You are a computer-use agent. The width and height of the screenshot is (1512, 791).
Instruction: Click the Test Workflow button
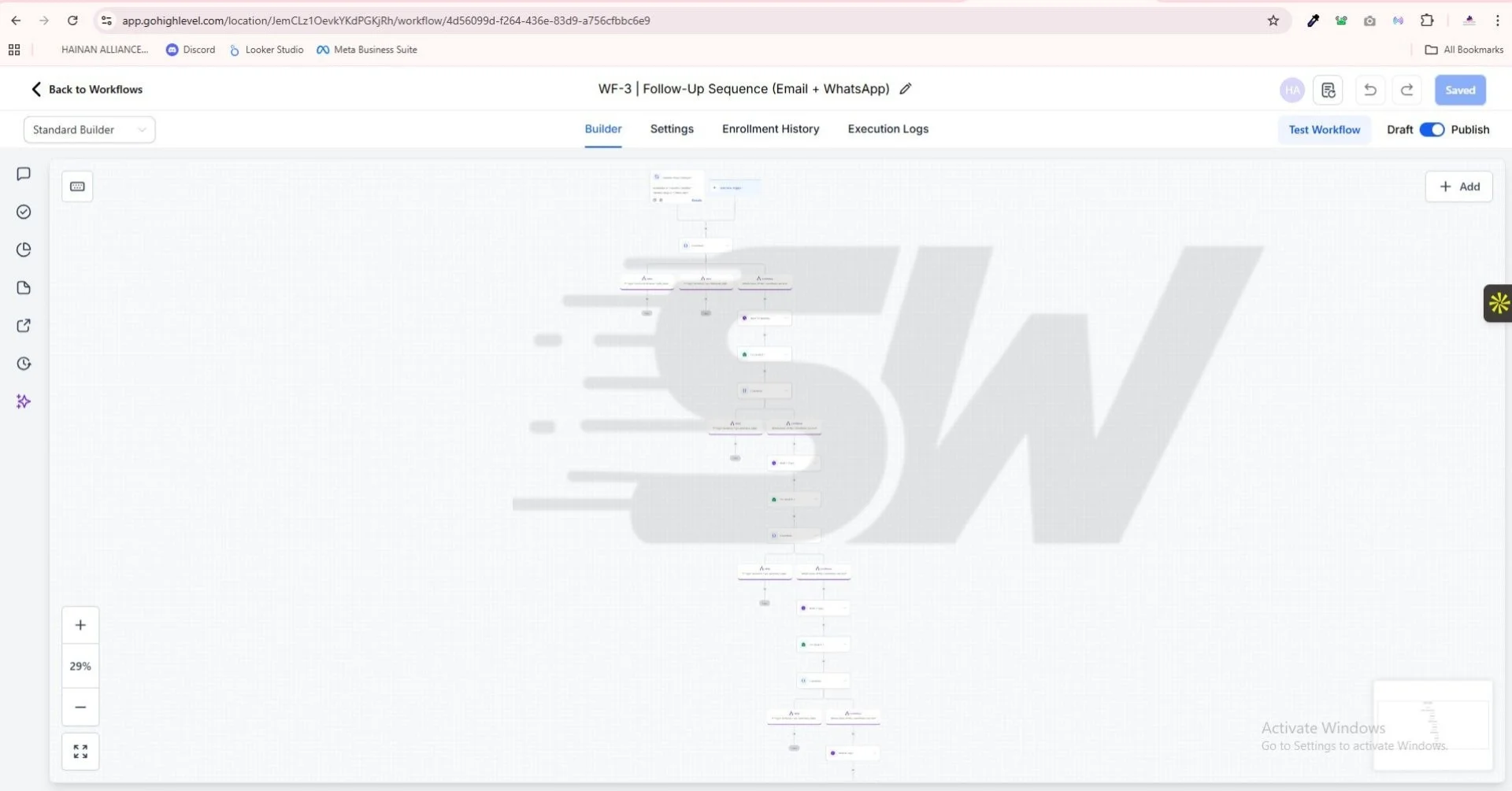[x=1324, y=130]
